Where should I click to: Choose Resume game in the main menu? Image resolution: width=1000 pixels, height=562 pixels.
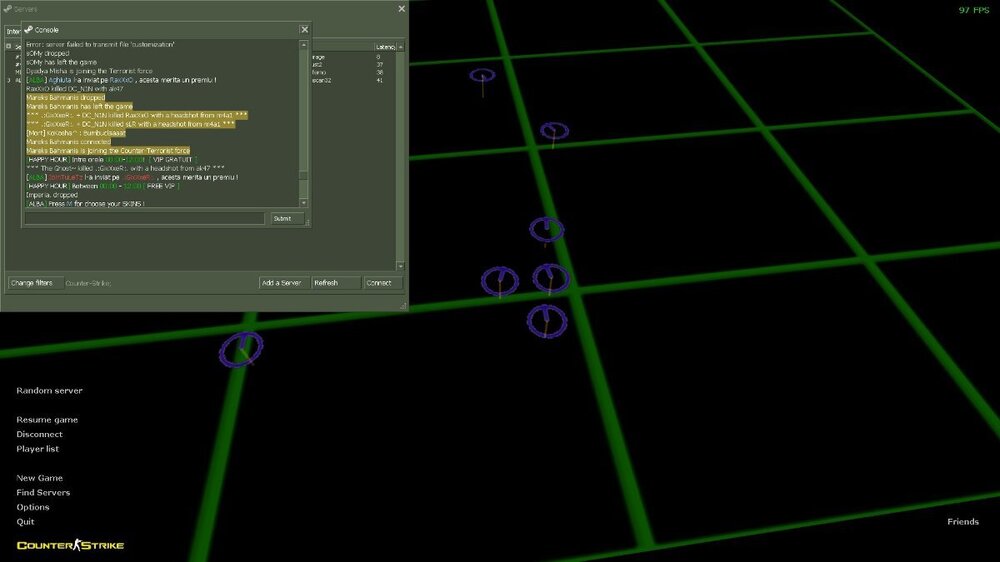point(47,420)
